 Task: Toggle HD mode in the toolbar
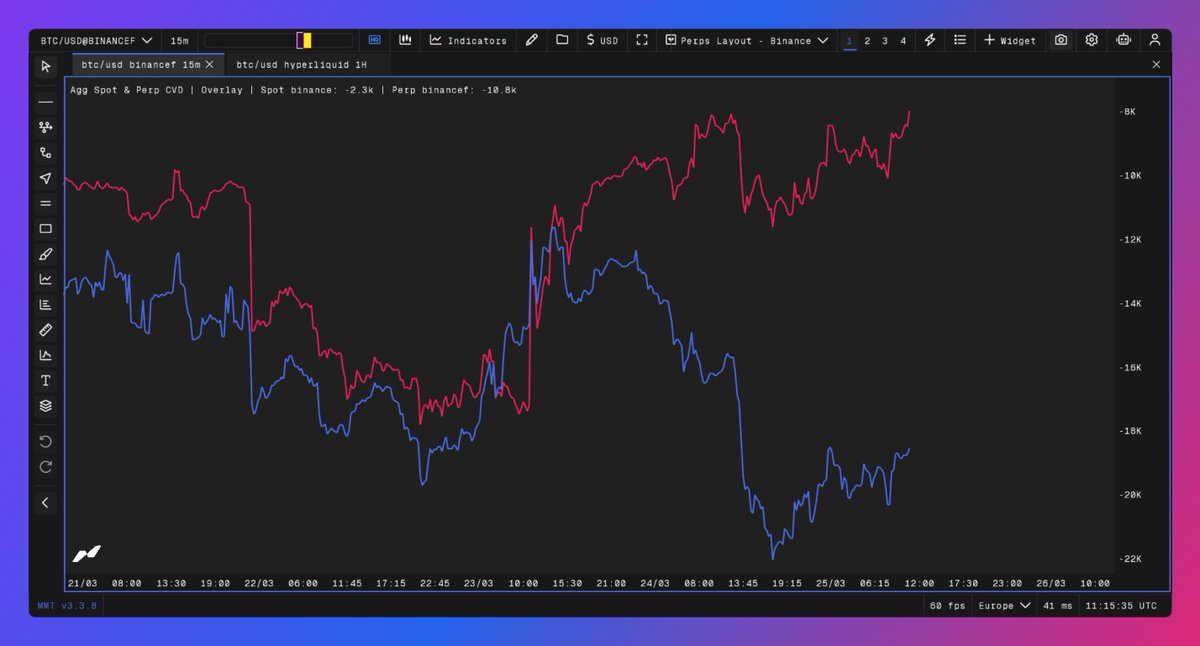pyautogui.click(x=374, y=39)
